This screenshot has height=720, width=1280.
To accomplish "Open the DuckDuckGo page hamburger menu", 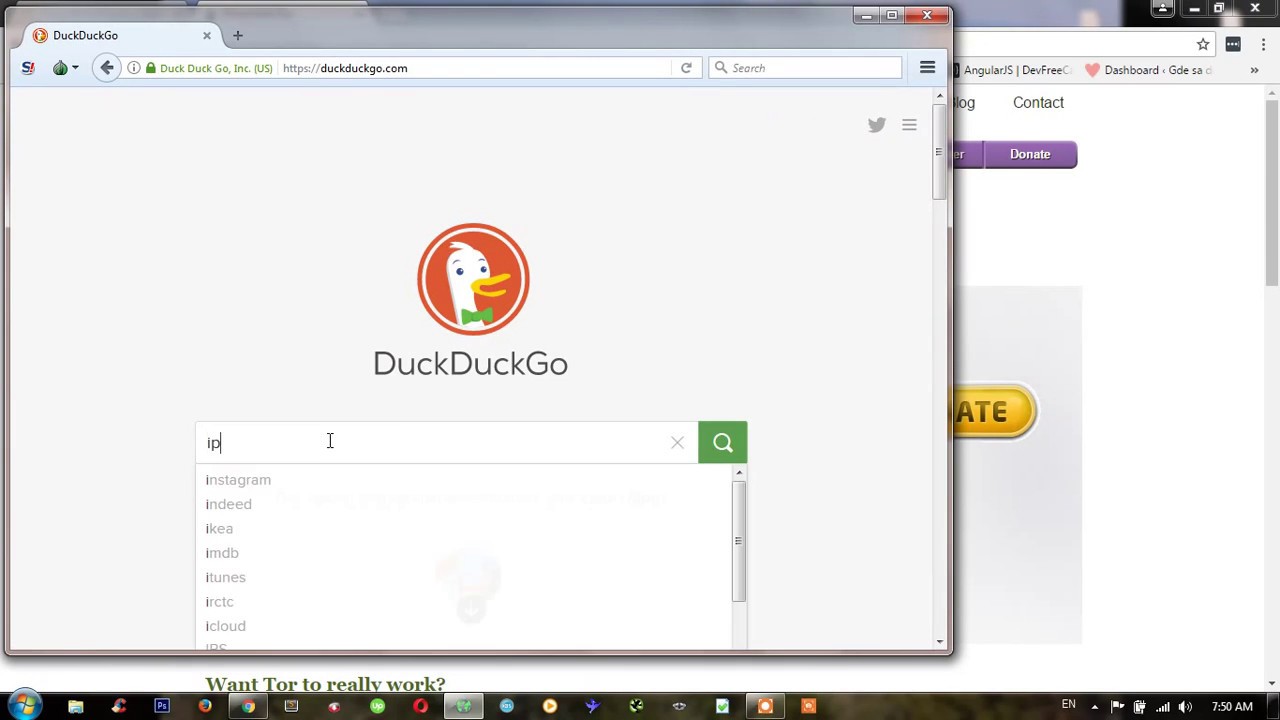I will (909, 125).
